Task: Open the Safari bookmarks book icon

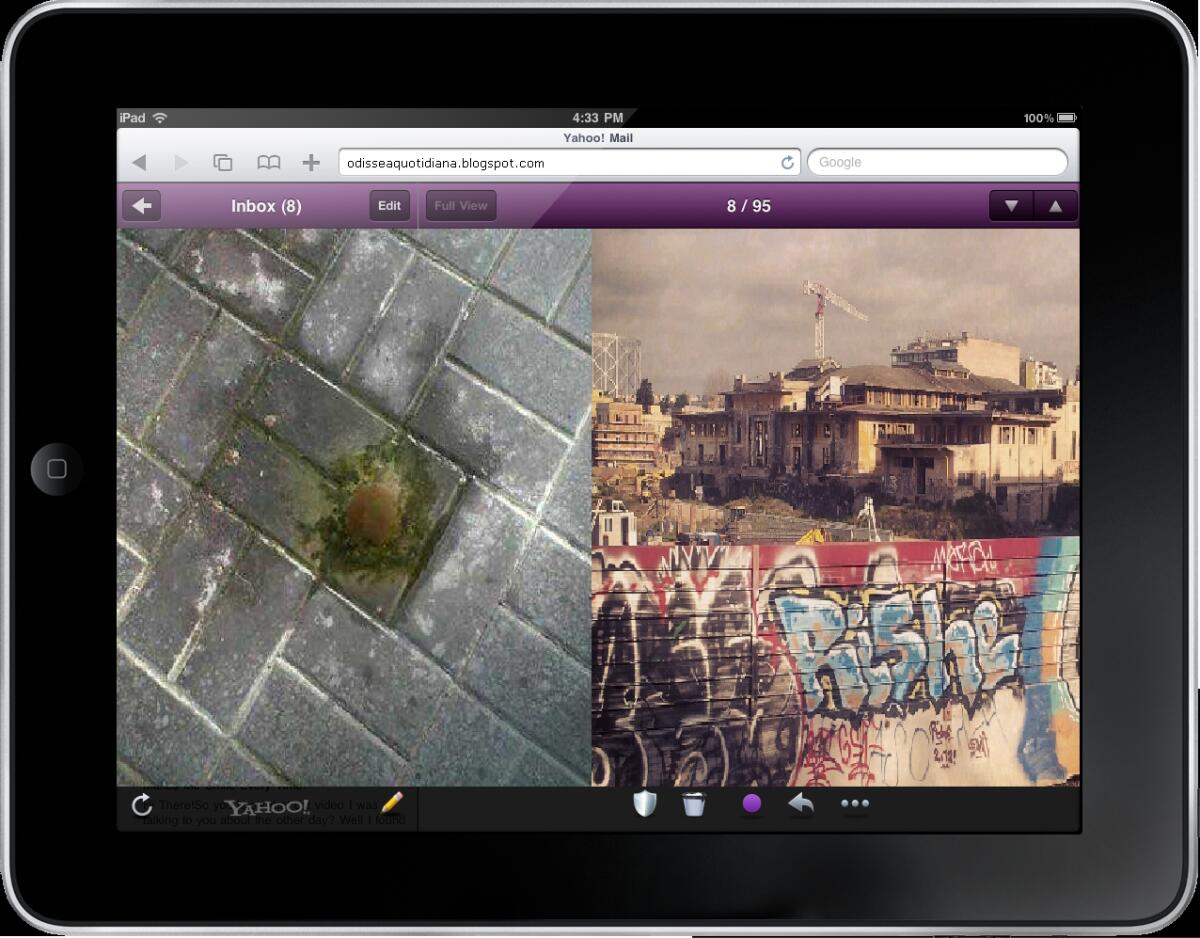Action: point(268,162)
